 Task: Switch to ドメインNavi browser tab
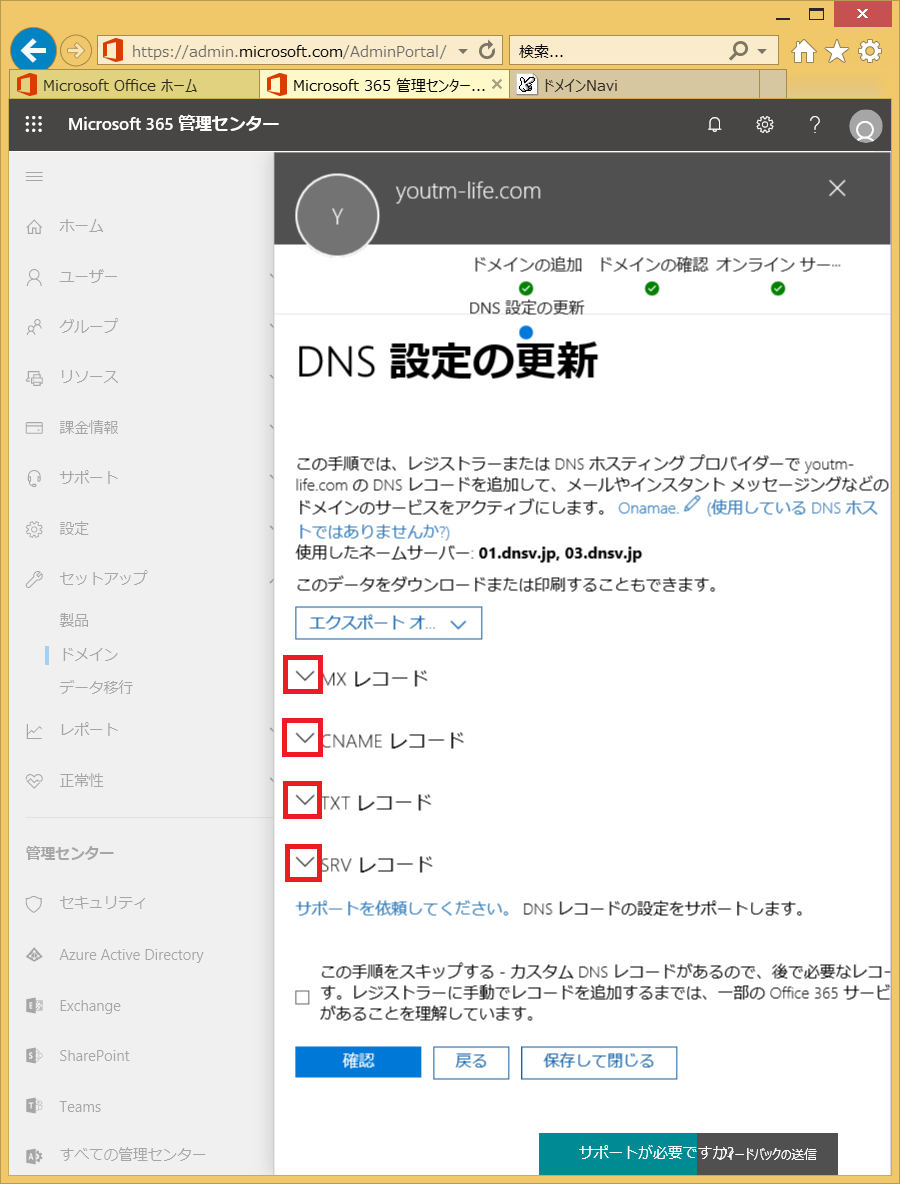coord(635,85)
